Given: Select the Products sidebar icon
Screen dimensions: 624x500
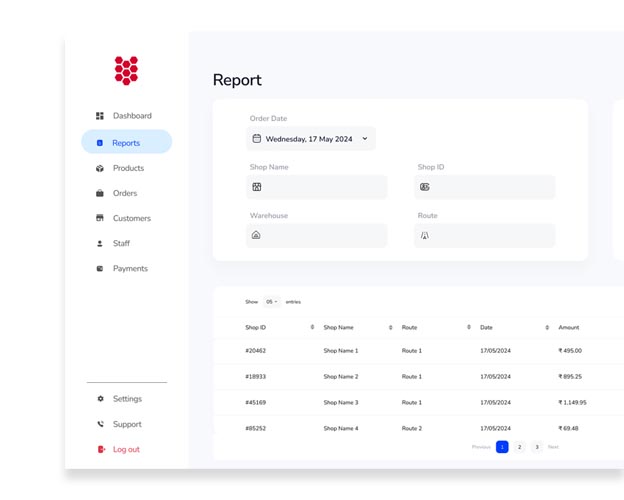Looking at the screenshot, I should point(100,168).
